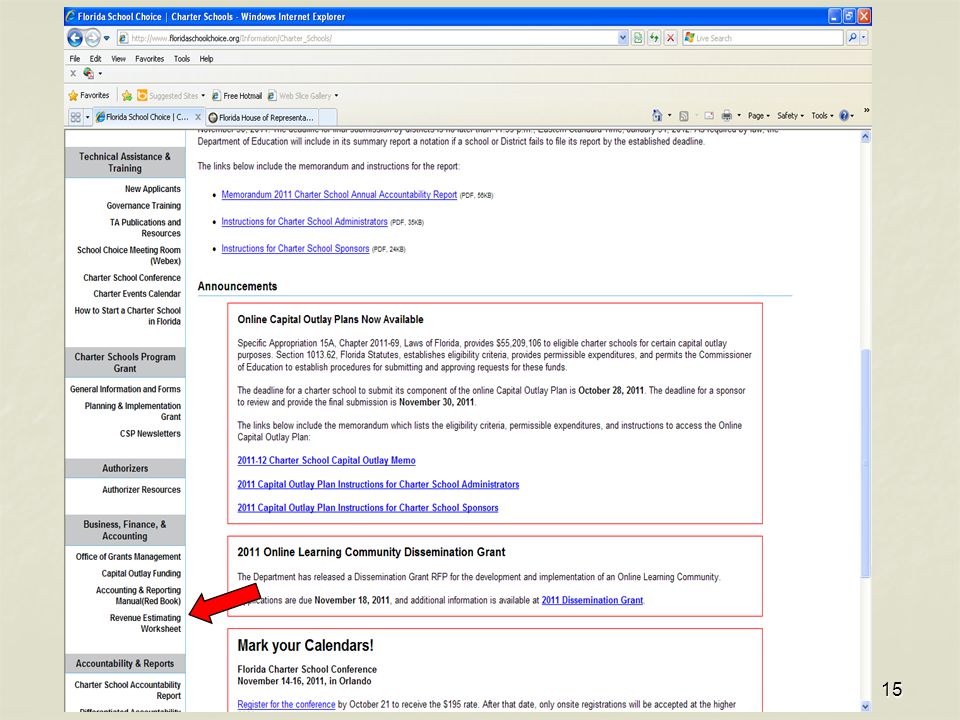The image size is (960, 720).
Task: Open the Edit menu
Action: tap(96, 59)
